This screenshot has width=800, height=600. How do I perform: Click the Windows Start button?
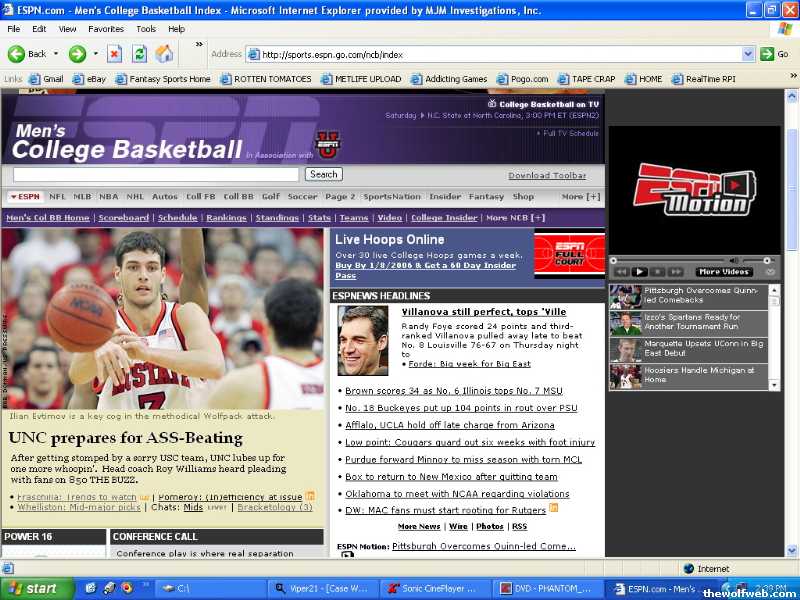[38, 588]
